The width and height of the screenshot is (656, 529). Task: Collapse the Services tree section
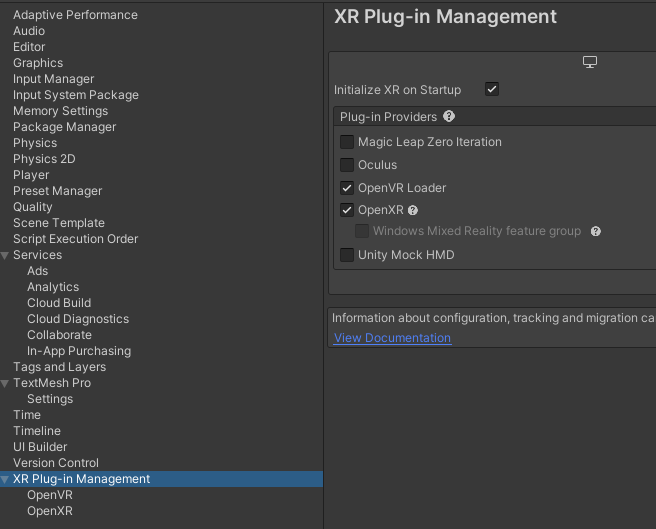tap(5, 255)
